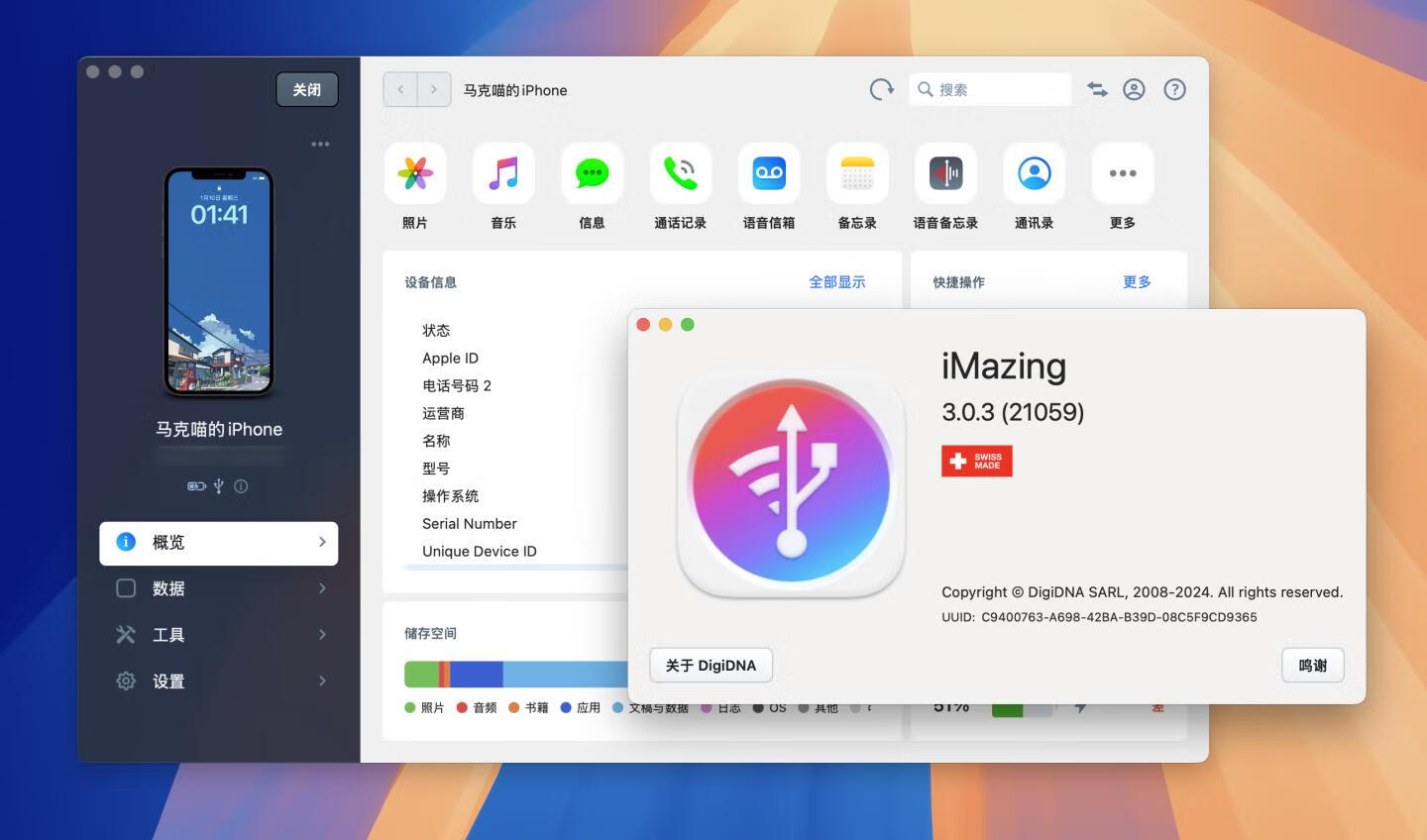Open the 照片 (Photos) app icon
Screen dimensions: 1427x840
point(415,173)
